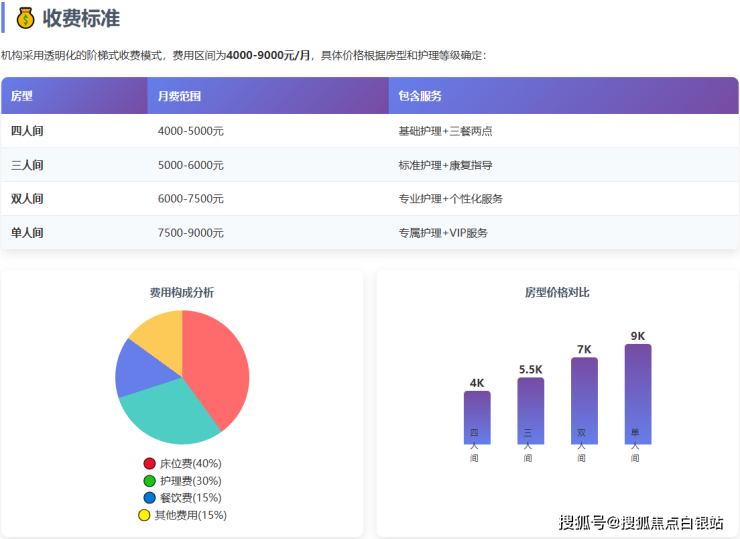The height and width of the screenshot is (539, 740).
Task: Click the 房型价格对比 chart title
Action: [x=557, y=293]
